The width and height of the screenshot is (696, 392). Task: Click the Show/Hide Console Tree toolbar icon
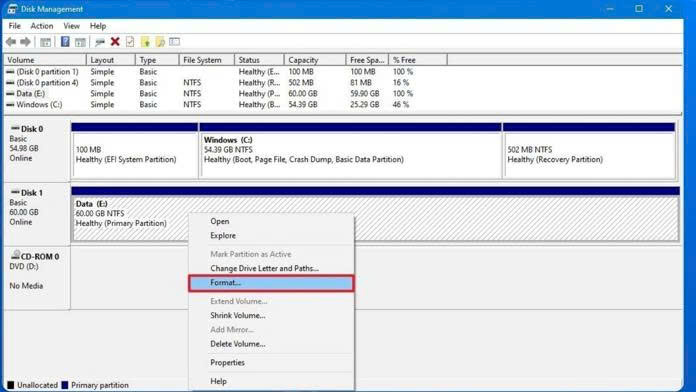pos(45,42)
